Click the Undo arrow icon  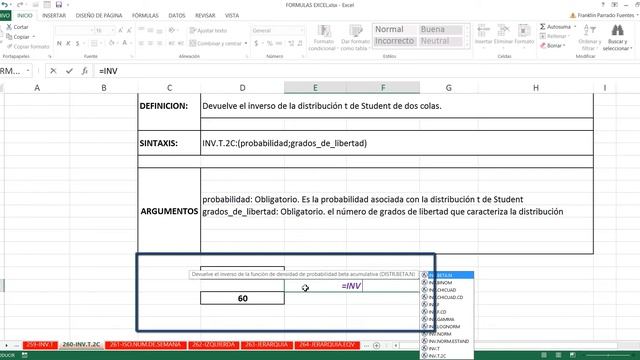pyautogui.click(x=4, y=5)
